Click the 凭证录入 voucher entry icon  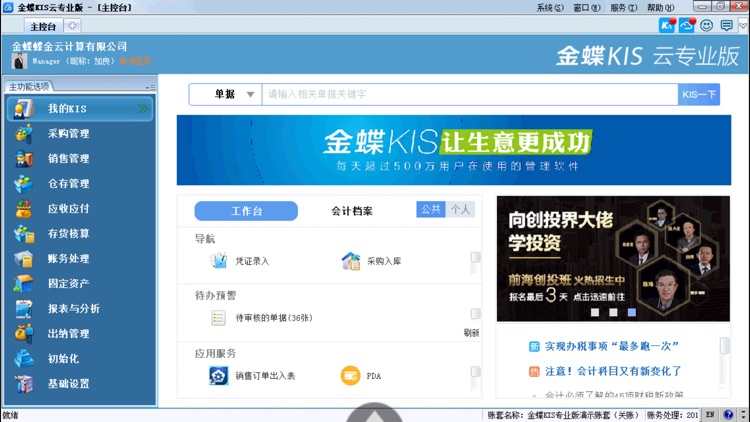click(219, 261)
